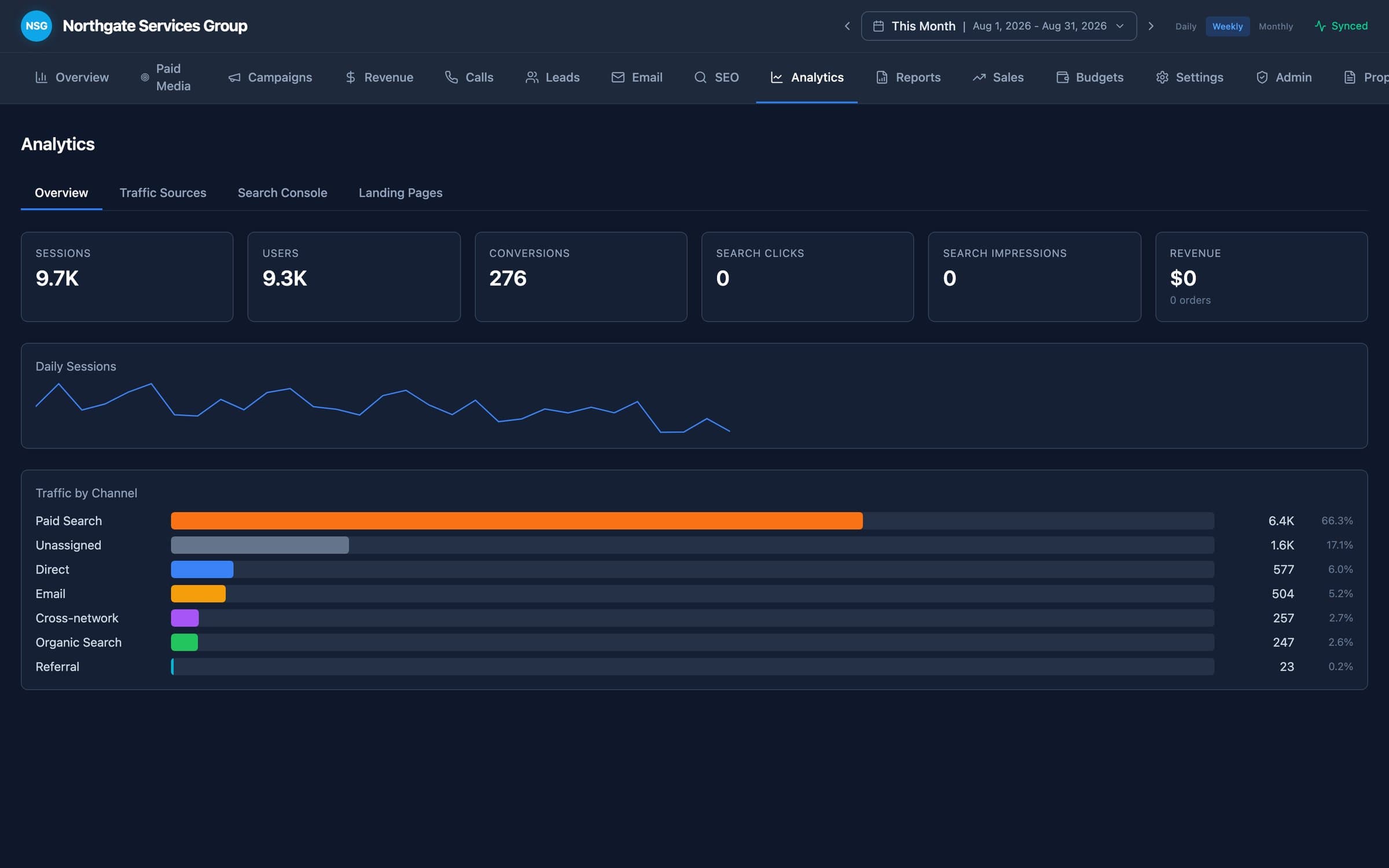This screenshot has height=868, width=1389.
Task: Click the 66.3% Paid Search percentage
Action: (x=1337, y=521)
